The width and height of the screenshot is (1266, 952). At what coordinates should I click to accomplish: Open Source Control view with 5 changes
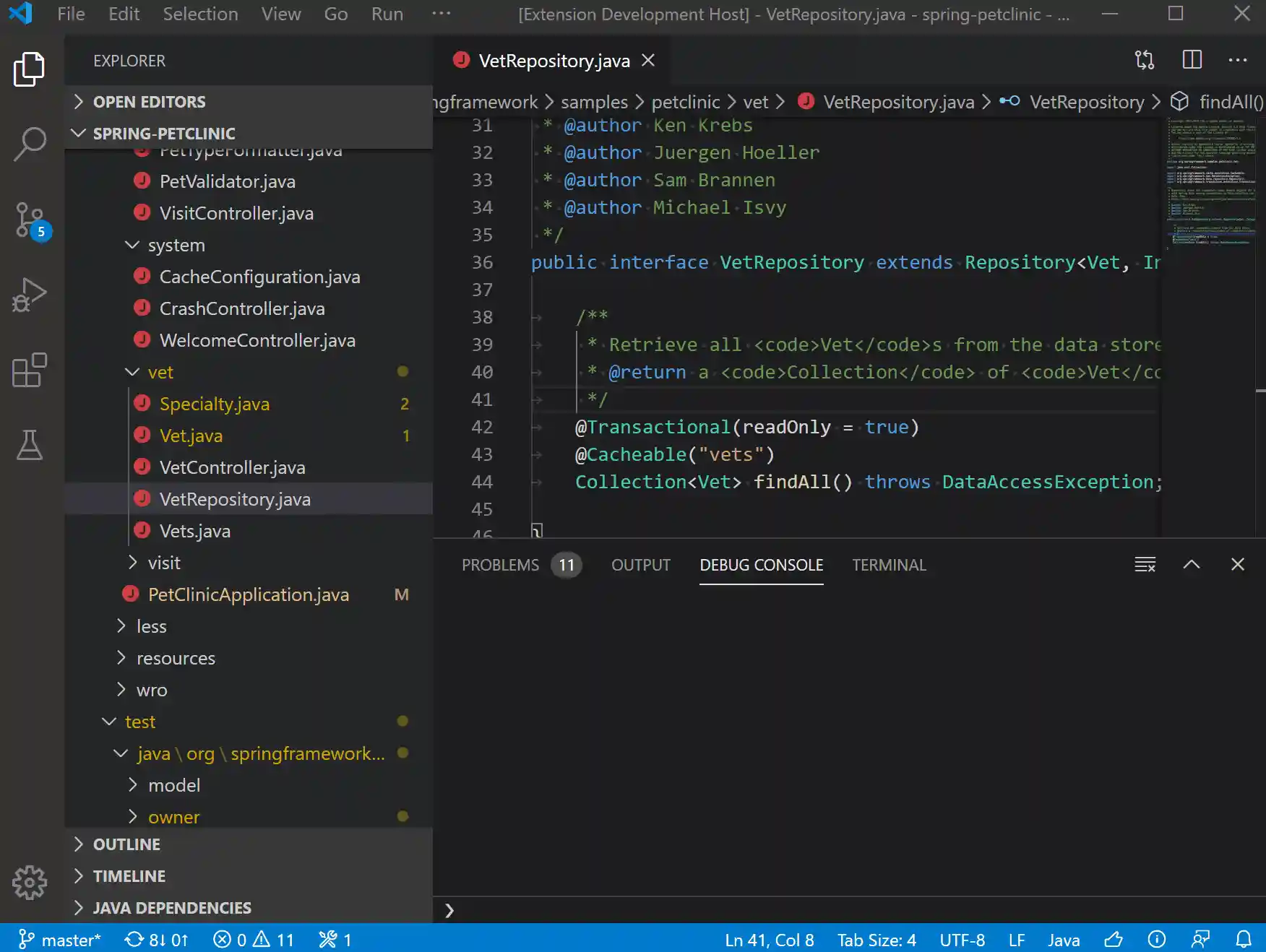pos(30,220)
